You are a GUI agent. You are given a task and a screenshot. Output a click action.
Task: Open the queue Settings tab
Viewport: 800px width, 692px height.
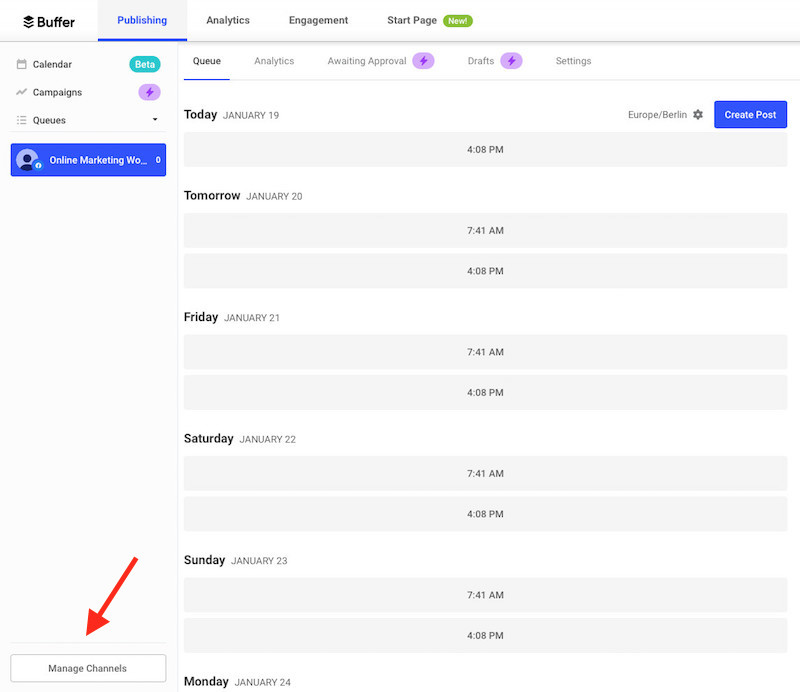[573, 61]
